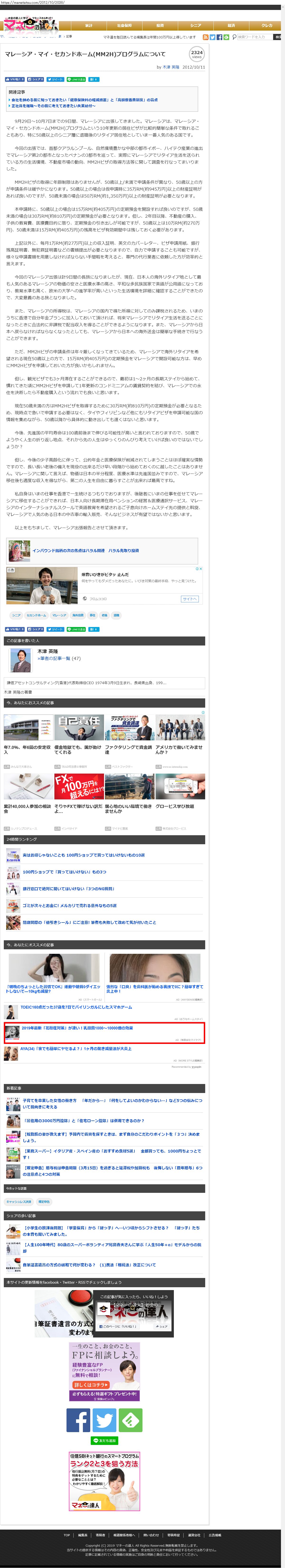Image resolution: width=285 pixels, height=1568 pixels.
Task: Open the 花粉症対策 sponsored article link
Action: click(77, 1028)
